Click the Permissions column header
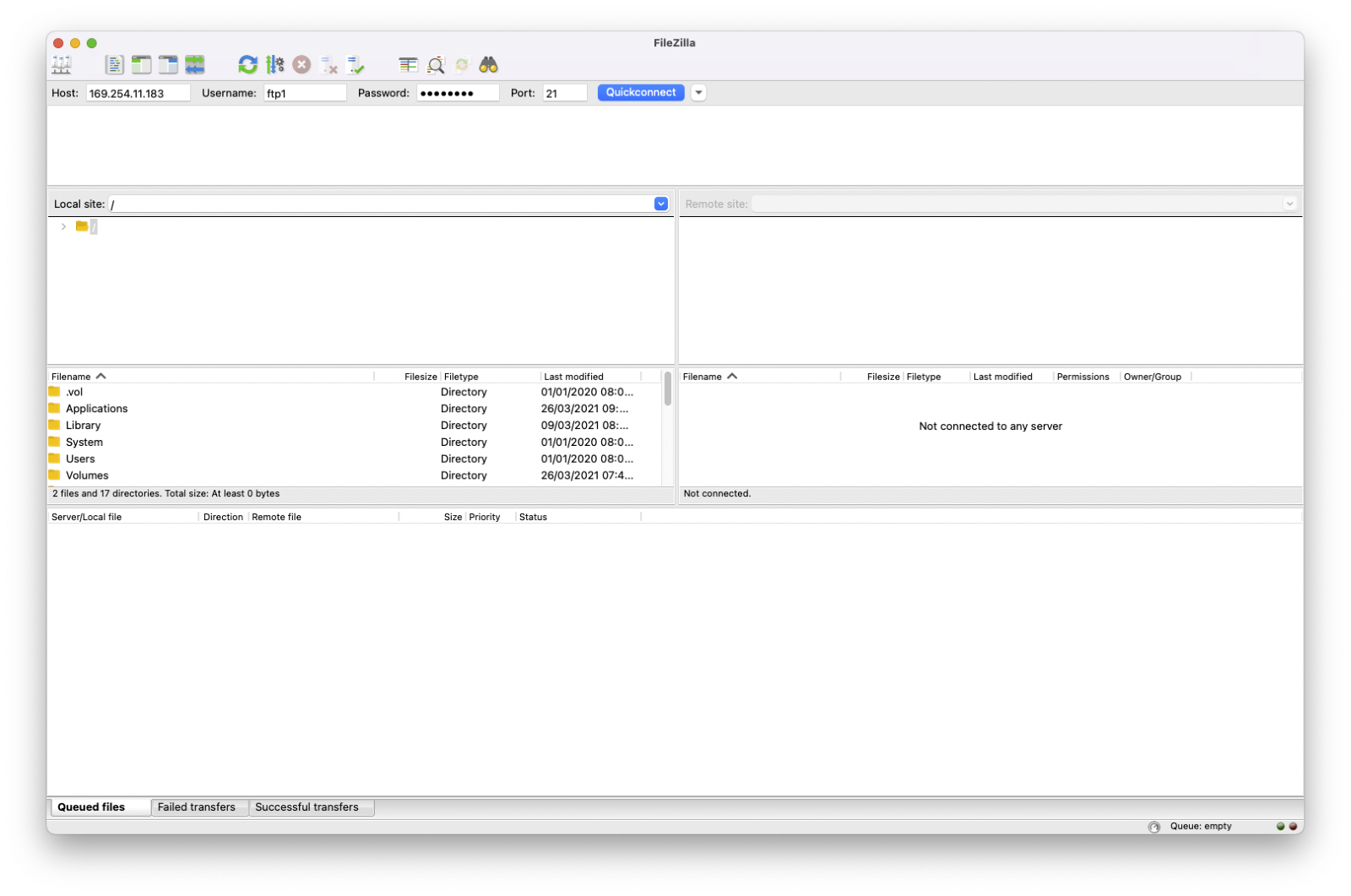Screen dimensions: 1351x896 point(1087,377)
